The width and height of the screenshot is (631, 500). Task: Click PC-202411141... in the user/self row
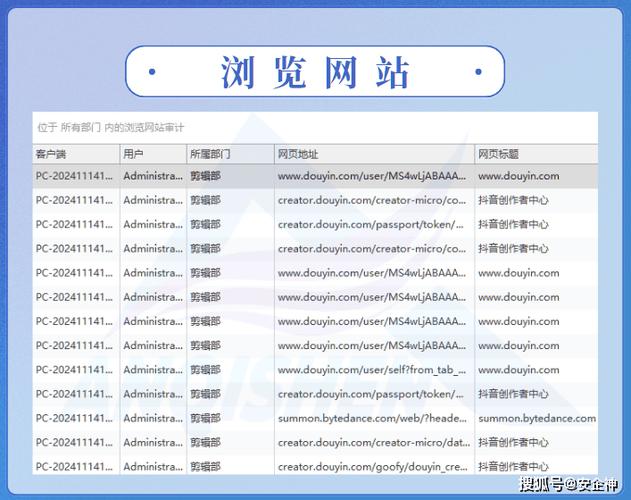click(x=74, y=370)
